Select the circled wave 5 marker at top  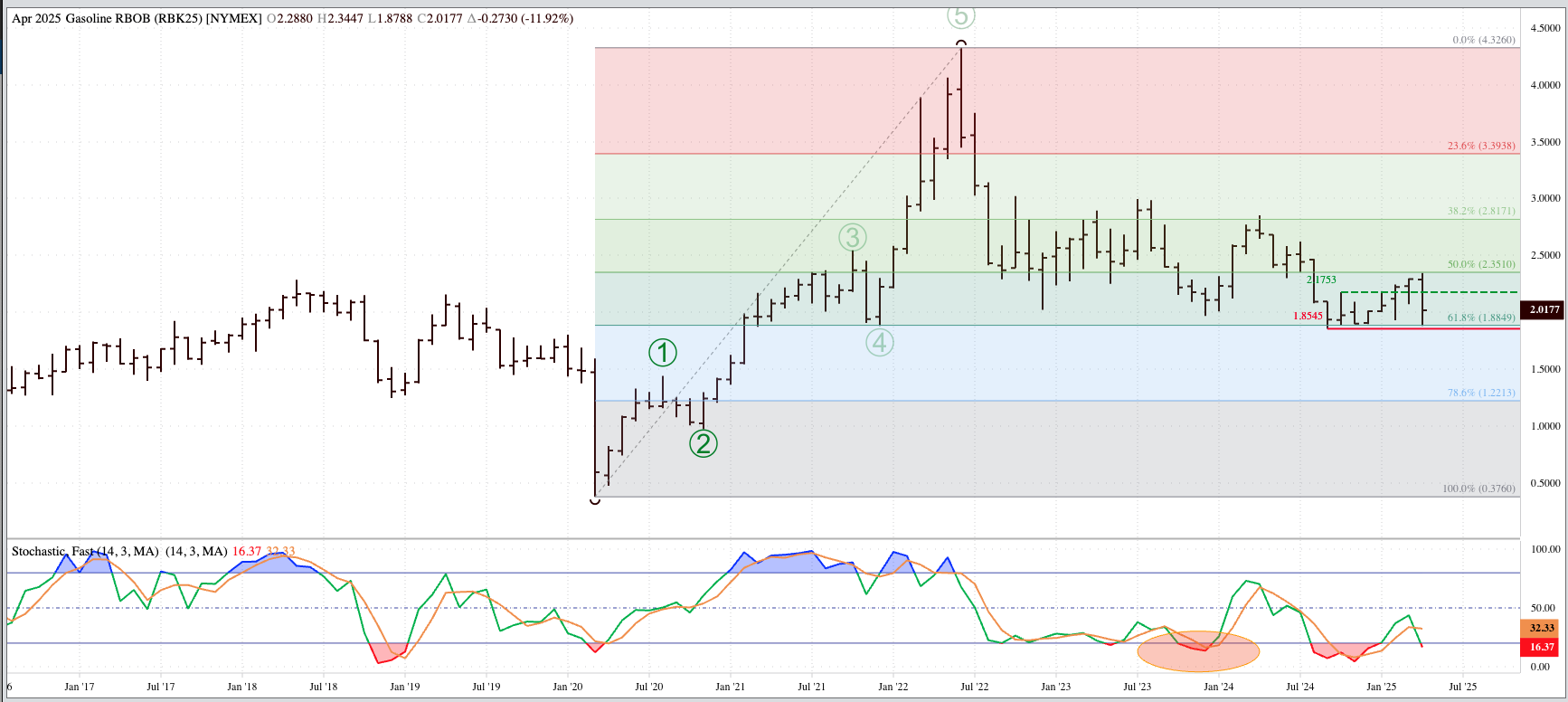pos(960,16)
